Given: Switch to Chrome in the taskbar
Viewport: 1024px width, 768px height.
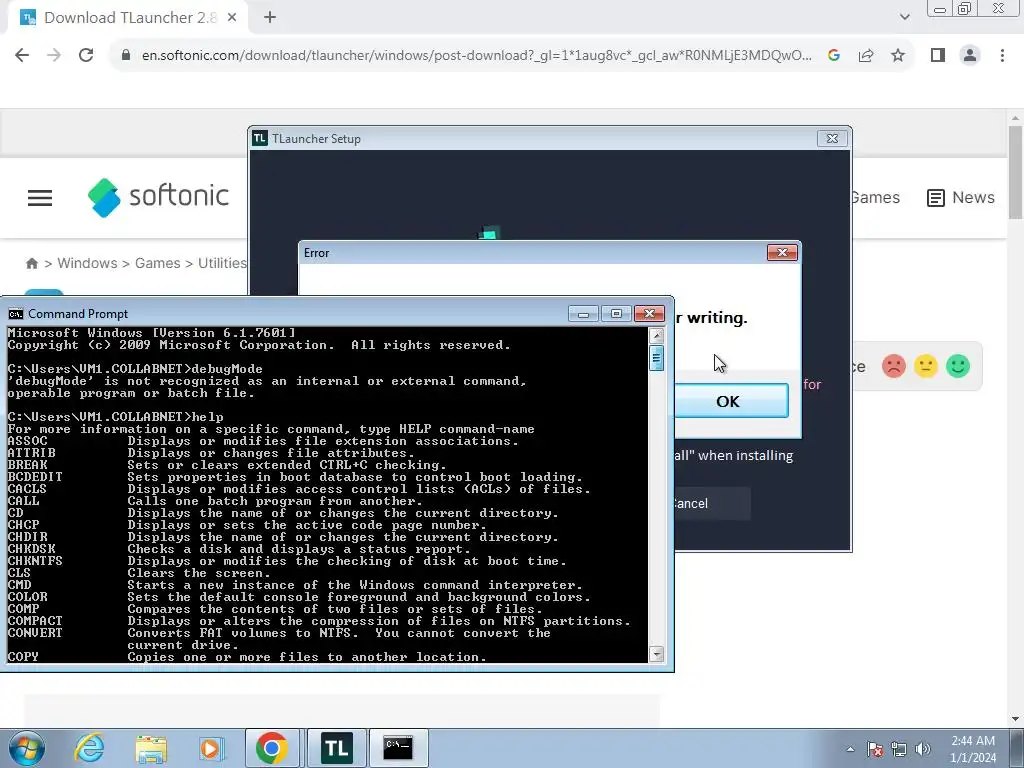Looking at the screenshot, I should (x=272, y=748).
